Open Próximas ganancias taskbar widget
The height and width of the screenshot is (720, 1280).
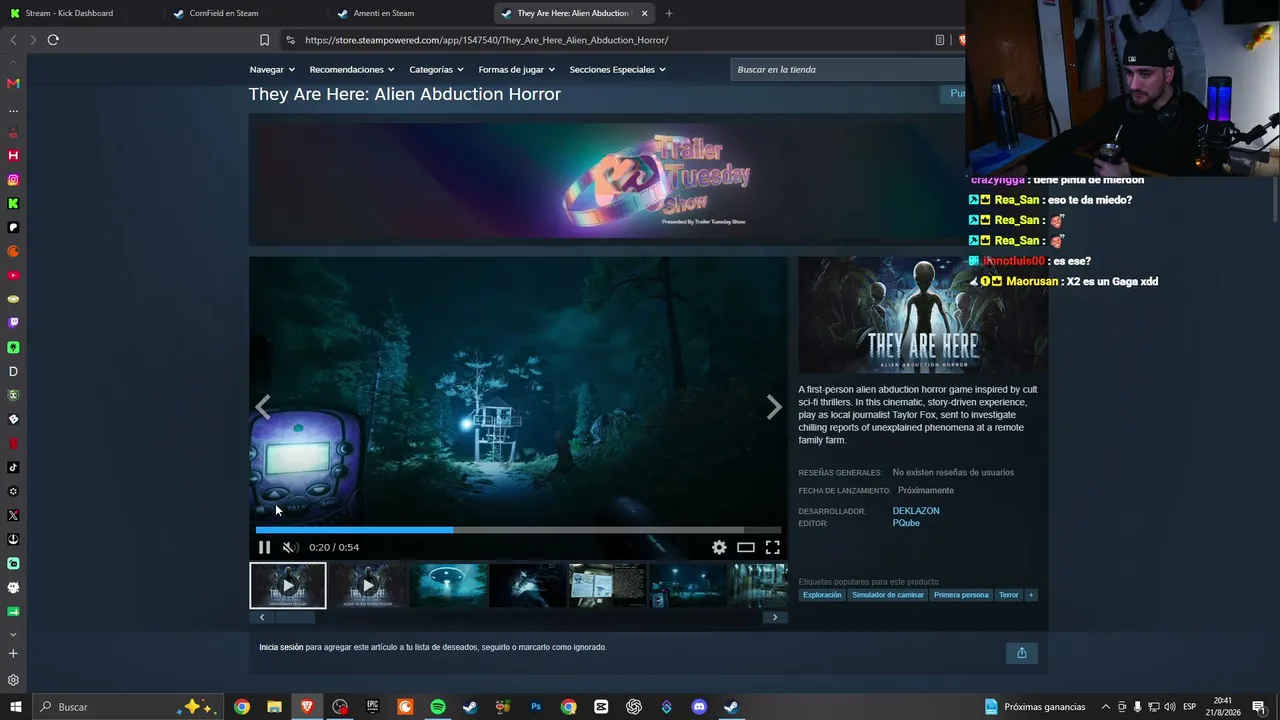1035,707
